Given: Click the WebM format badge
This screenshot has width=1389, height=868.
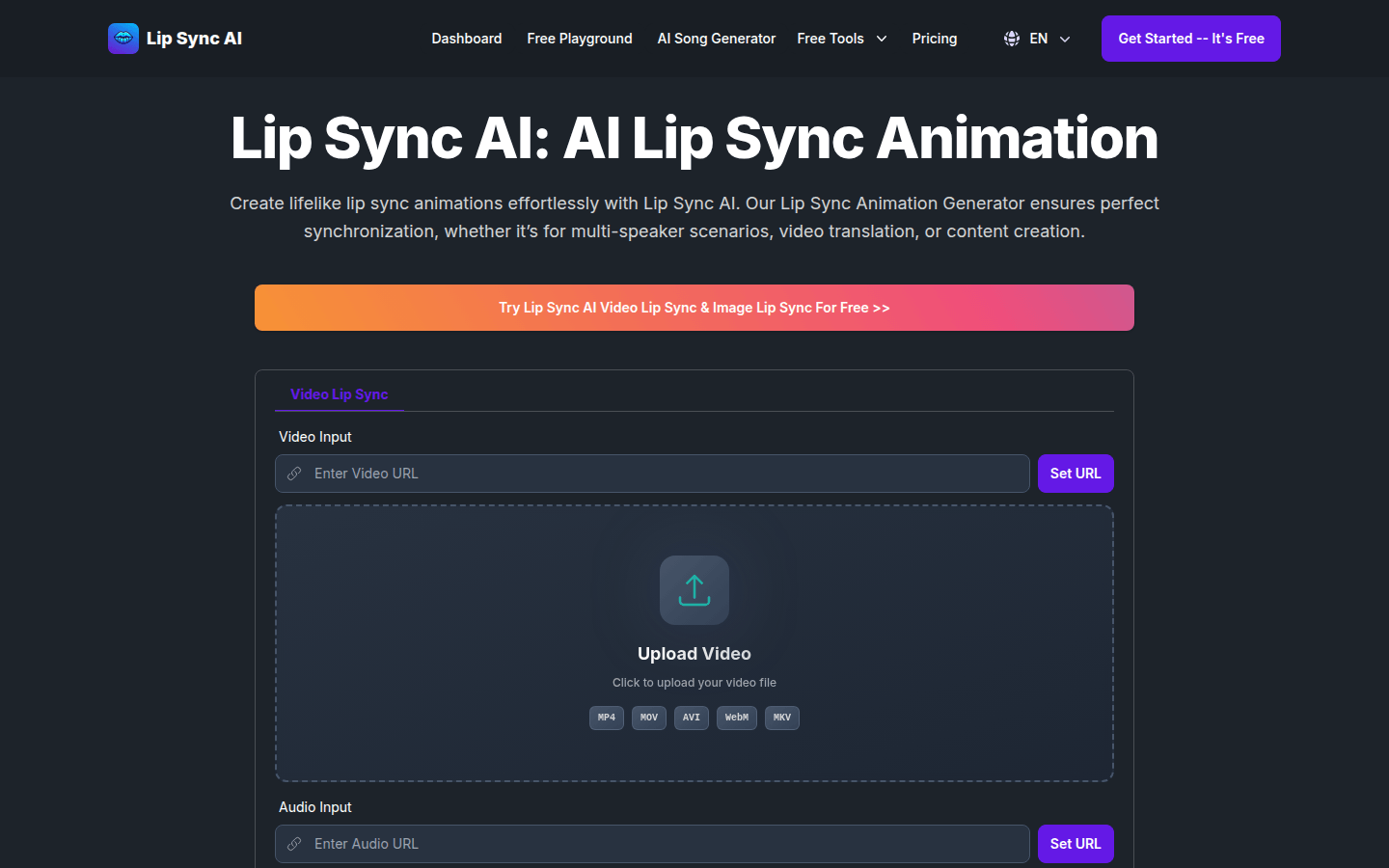Looking at the screenshot, I should point(737,718).
